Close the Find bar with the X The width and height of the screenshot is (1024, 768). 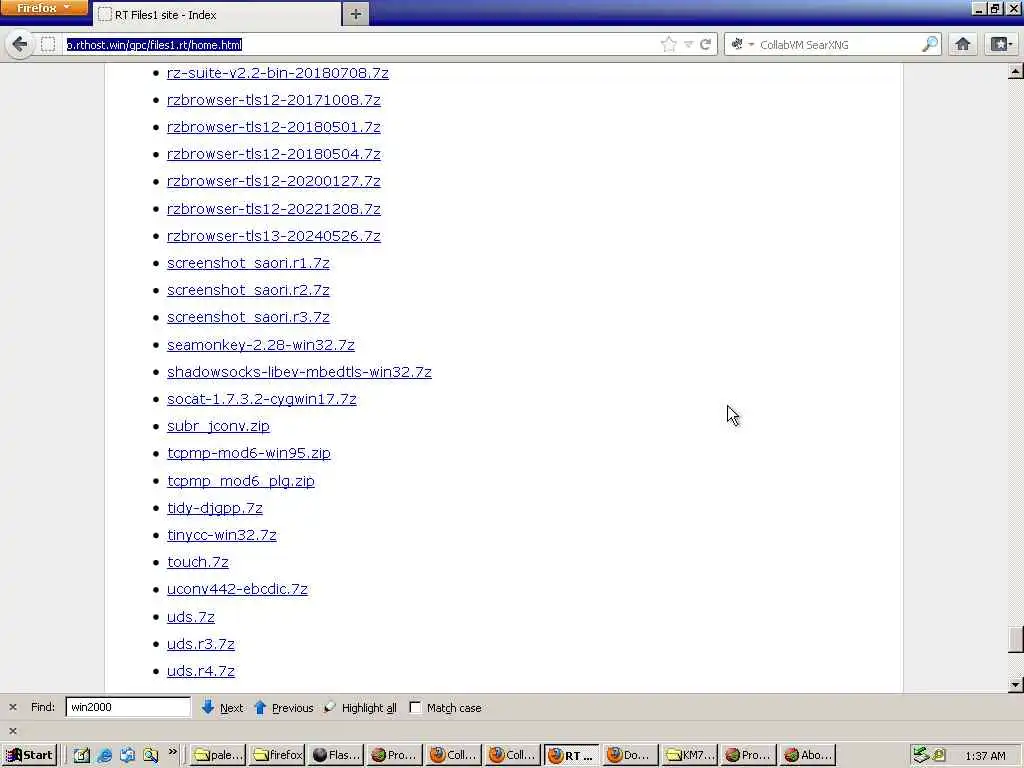(12, 707)
